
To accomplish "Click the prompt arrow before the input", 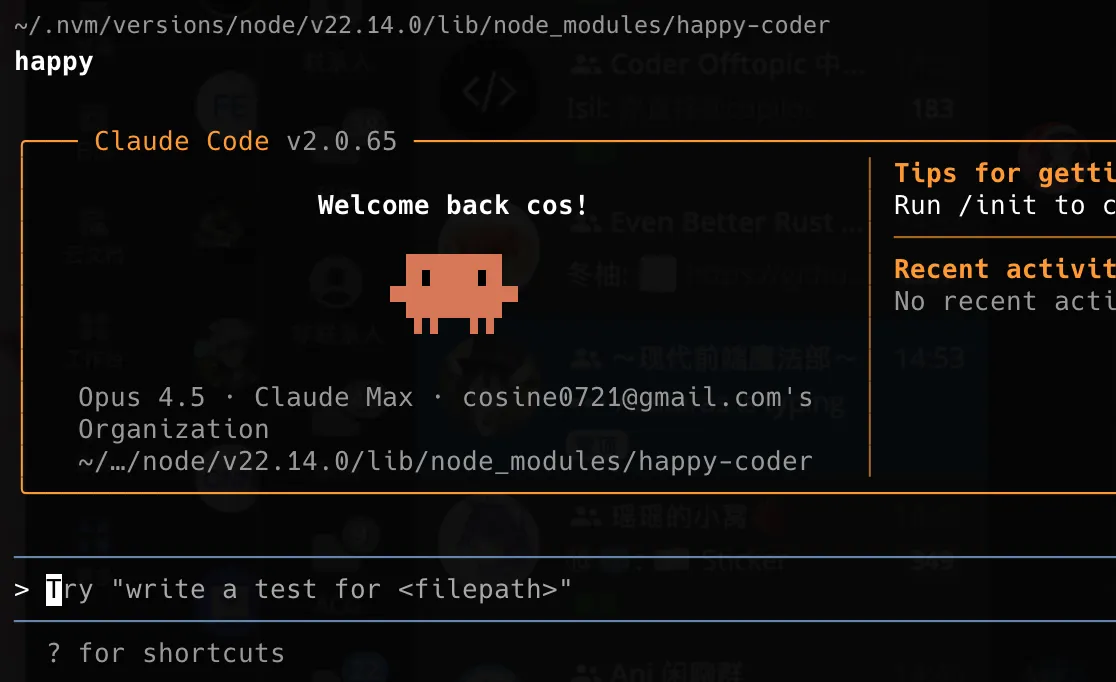I will (x=22, y=589).
